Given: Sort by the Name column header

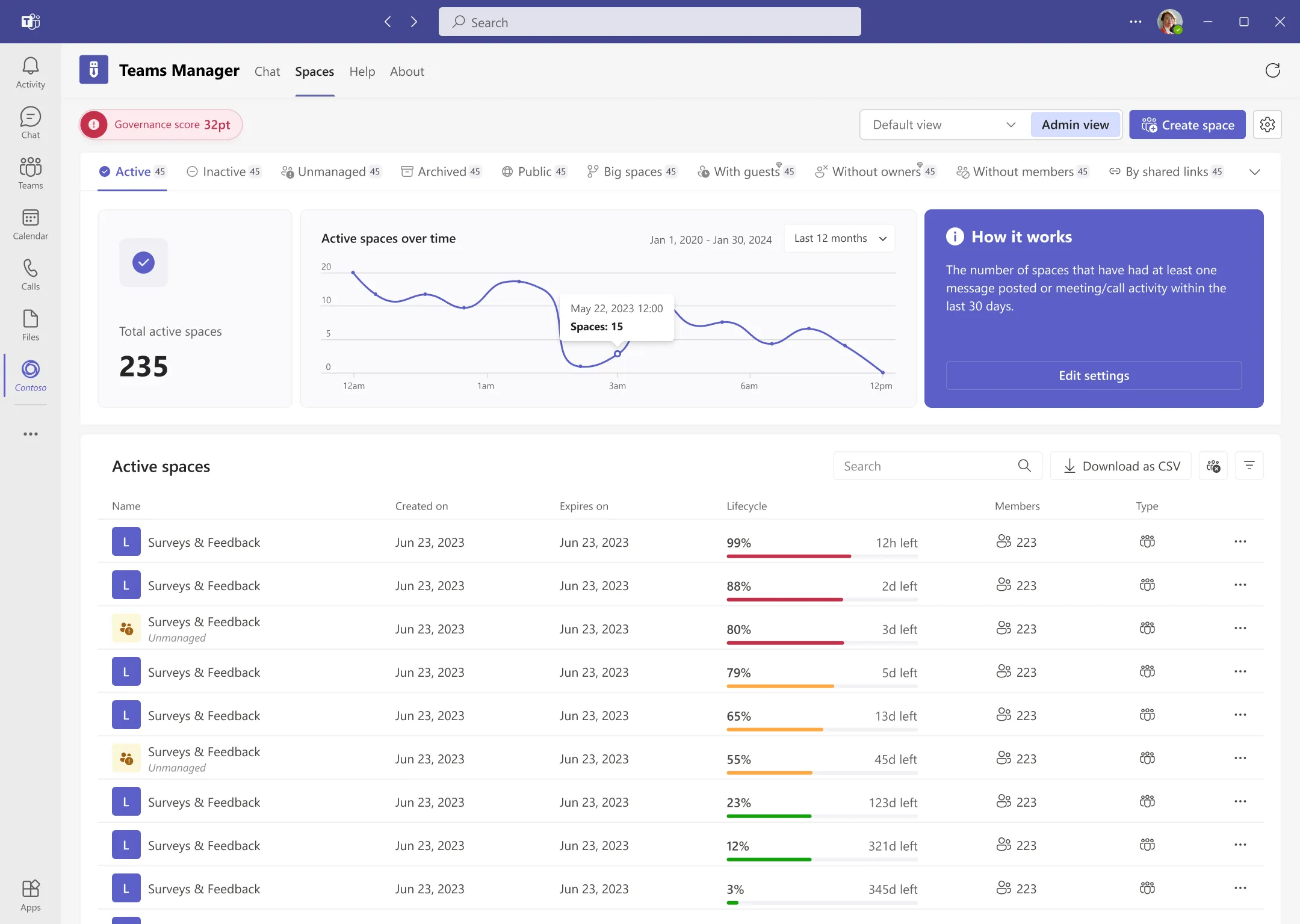Looking at the screenshot, I should point(126,506).
